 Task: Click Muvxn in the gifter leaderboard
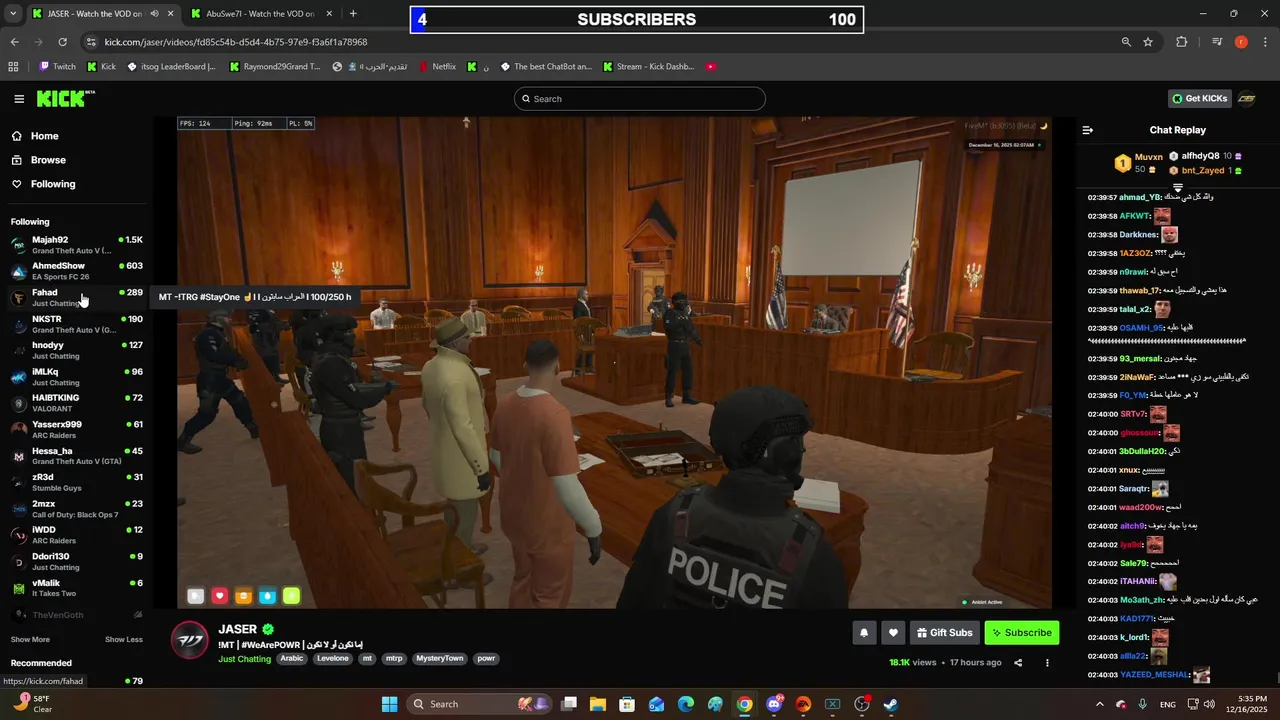tap(1149, 157)
